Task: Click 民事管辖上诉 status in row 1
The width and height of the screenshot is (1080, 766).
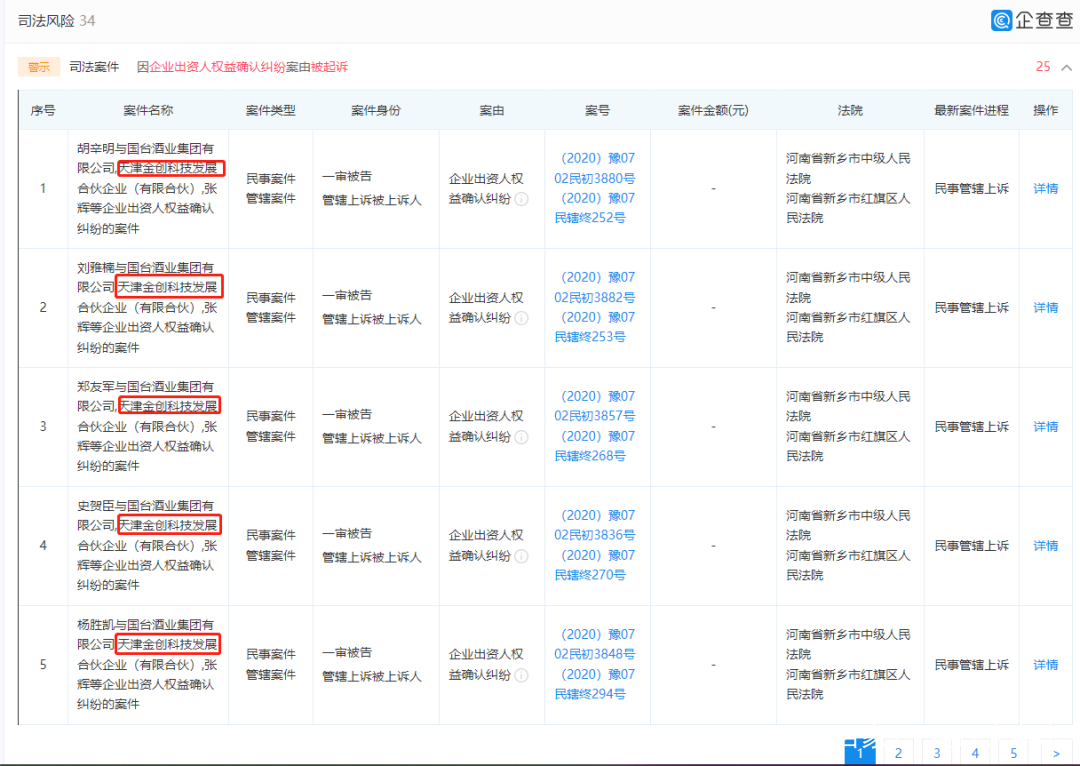Action: click(971, 188)
